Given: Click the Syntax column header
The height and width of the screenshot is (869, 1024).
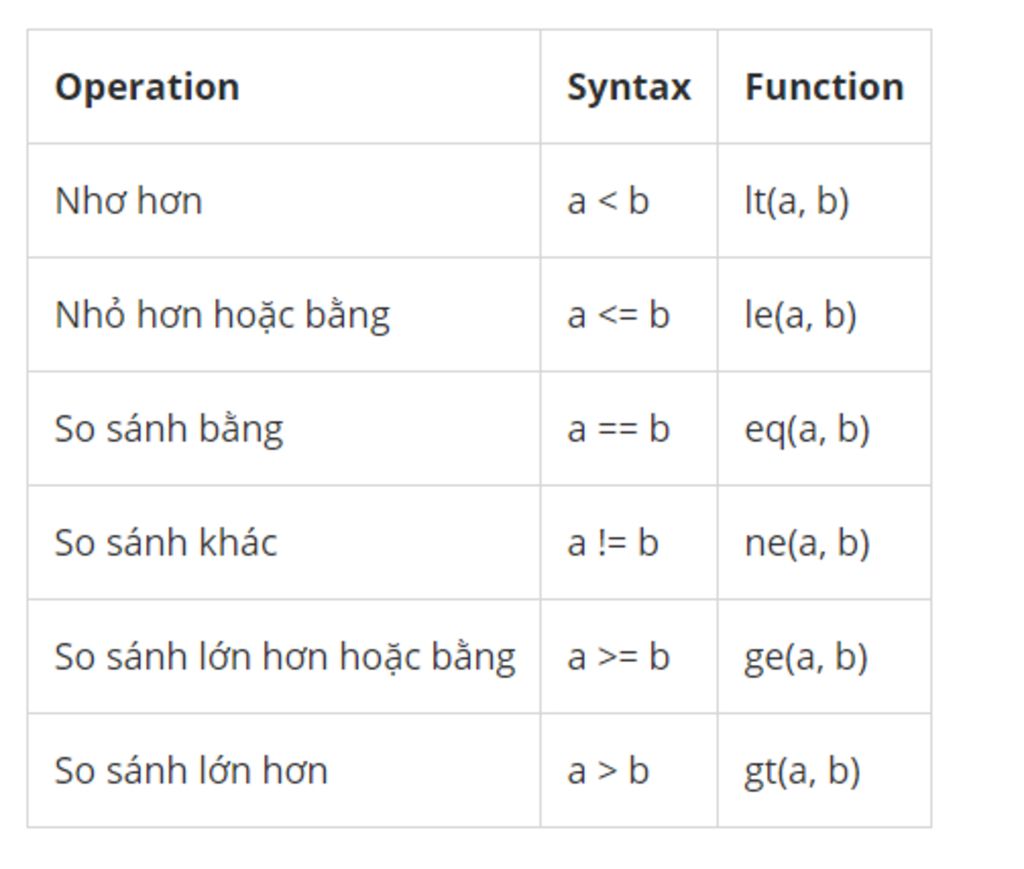Looking at the screenshot, I should pos(628,87).
